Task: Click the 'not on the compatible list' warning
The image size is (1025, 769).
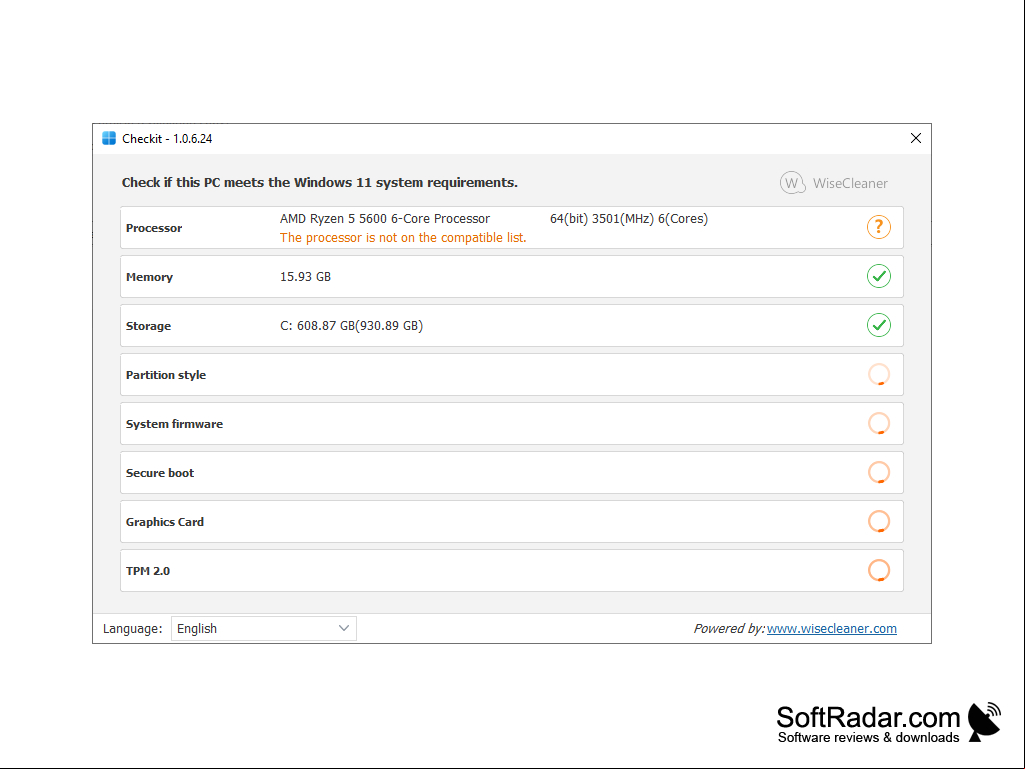Action: pyautogui.click(x=403, y=238)
